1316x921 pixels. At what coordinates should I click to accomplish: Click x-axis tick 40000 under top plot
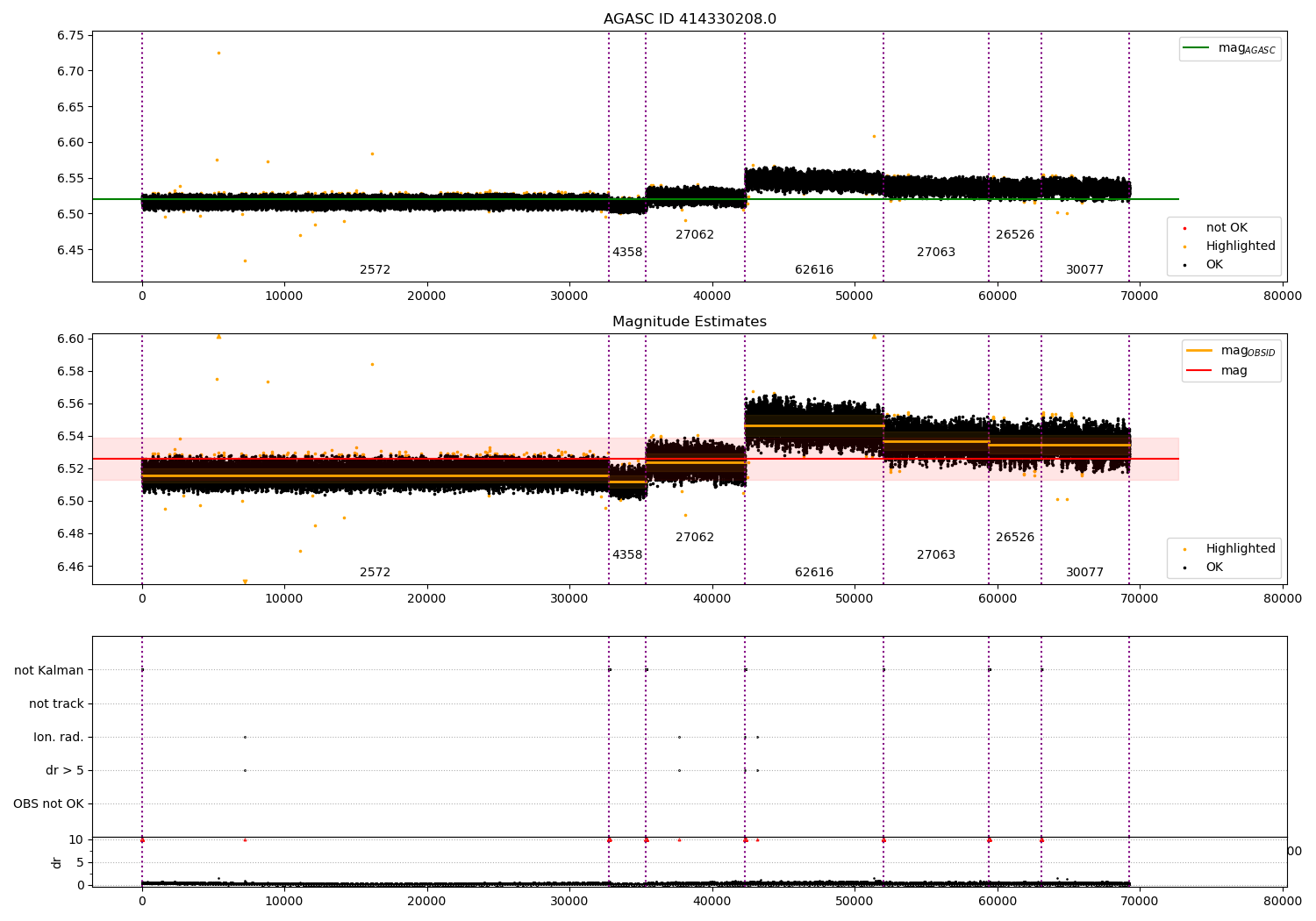(x=712, y=296)
